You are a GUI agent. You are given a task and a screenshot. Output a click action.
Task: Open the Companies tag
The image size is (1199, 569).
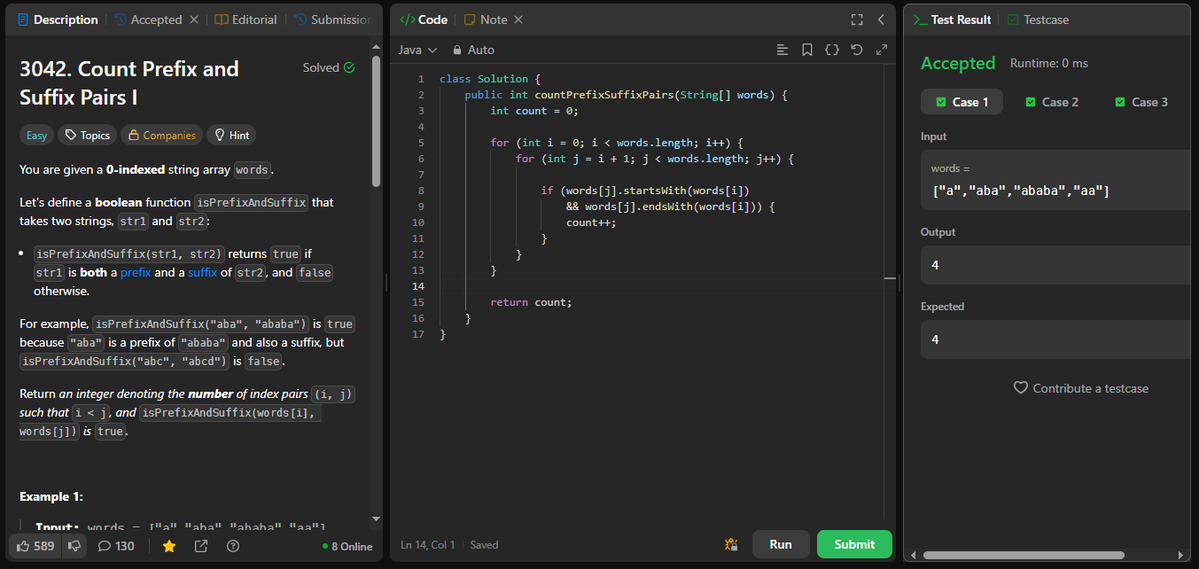click(161, 135)
